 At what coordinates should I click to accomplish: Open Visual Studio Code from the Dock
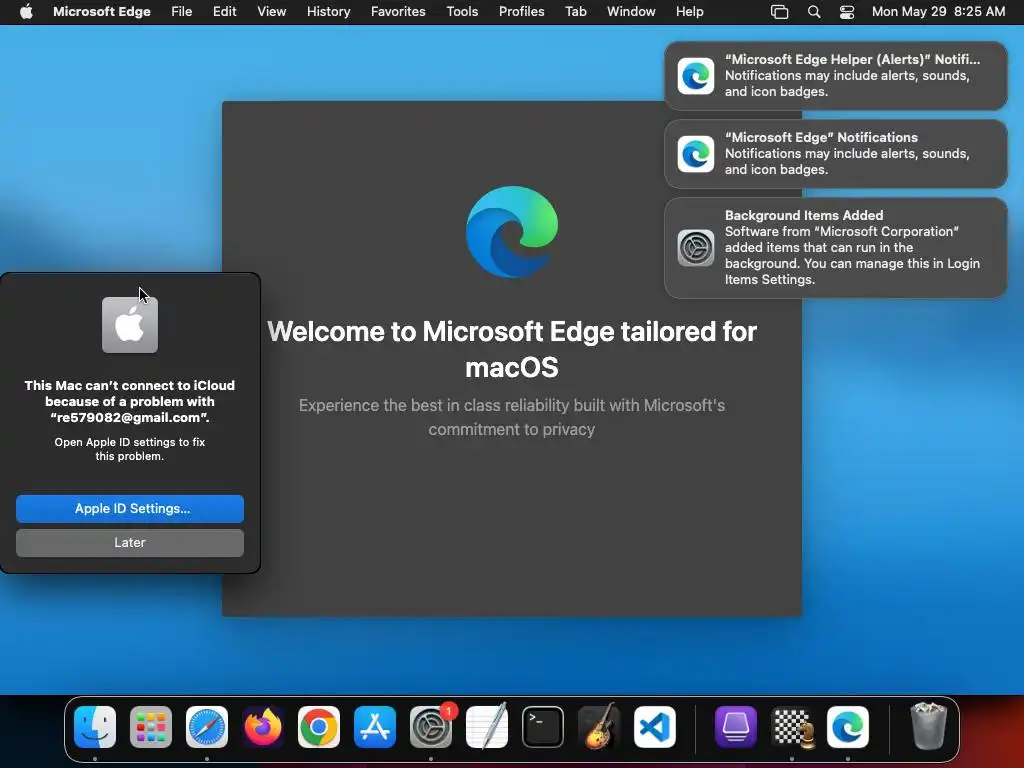[x=655, y=728]
